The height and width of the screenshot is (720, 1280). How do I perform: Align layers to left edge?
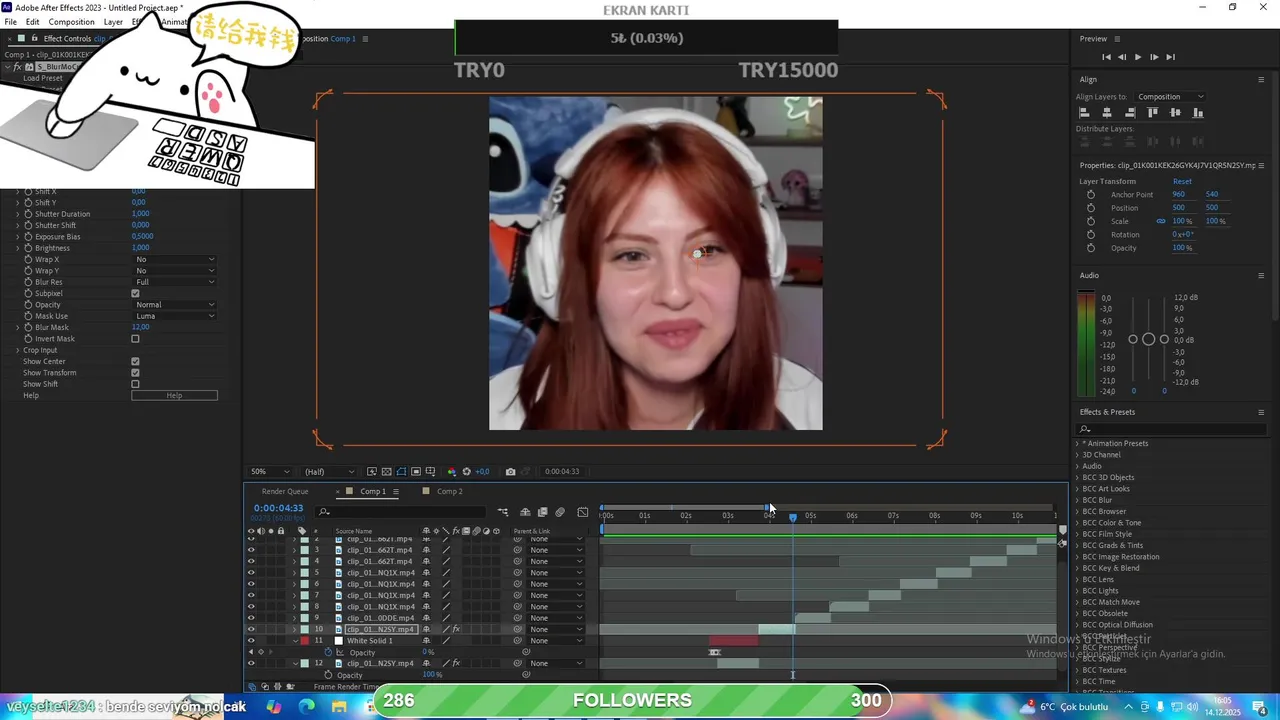point(1084,113)
